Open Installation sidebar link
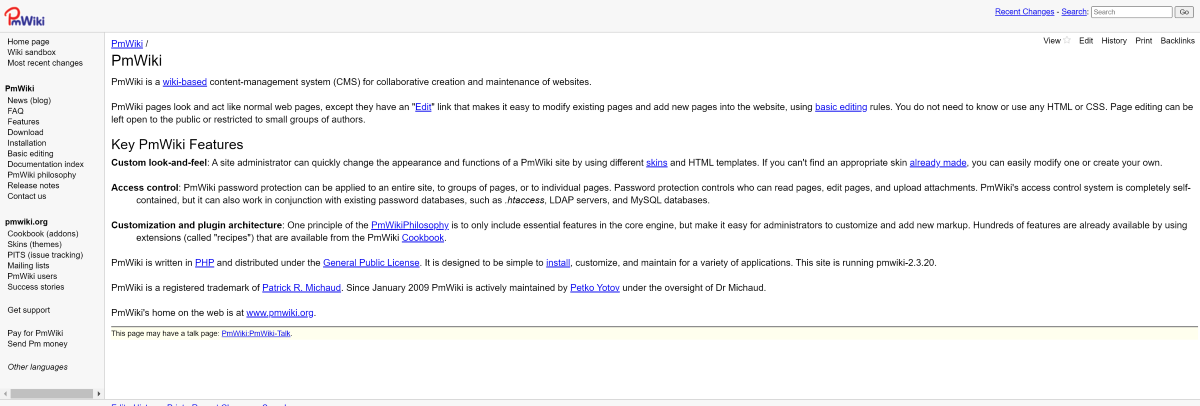The width and height of the screenshot is (1200, 406). coord(27,143)
